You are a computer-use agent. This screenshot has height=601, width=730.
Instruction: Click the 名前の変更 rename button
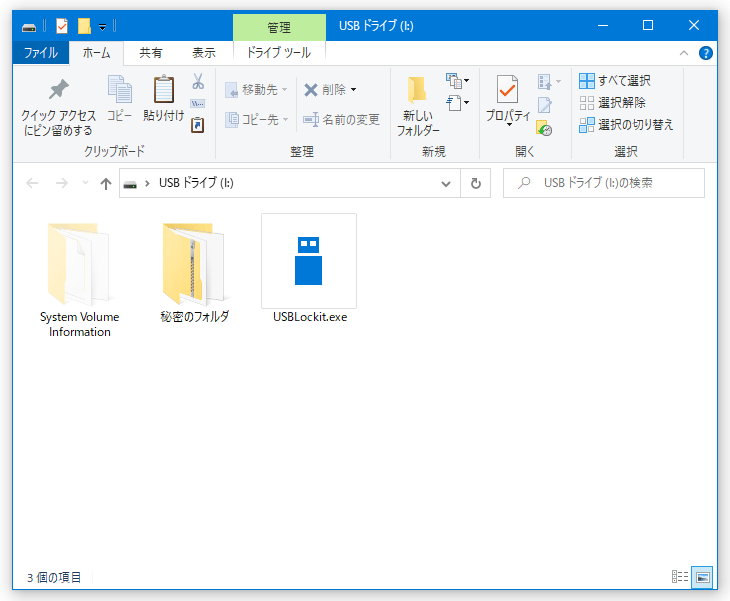[341, 120]
